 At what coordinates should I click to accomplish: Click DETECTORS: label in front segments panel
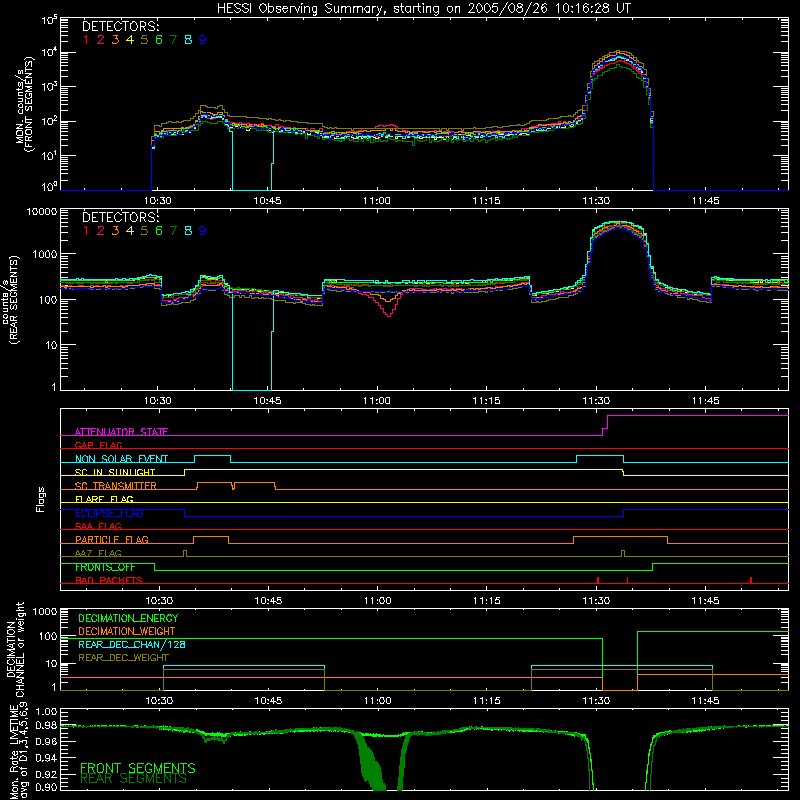coord(120,26)
